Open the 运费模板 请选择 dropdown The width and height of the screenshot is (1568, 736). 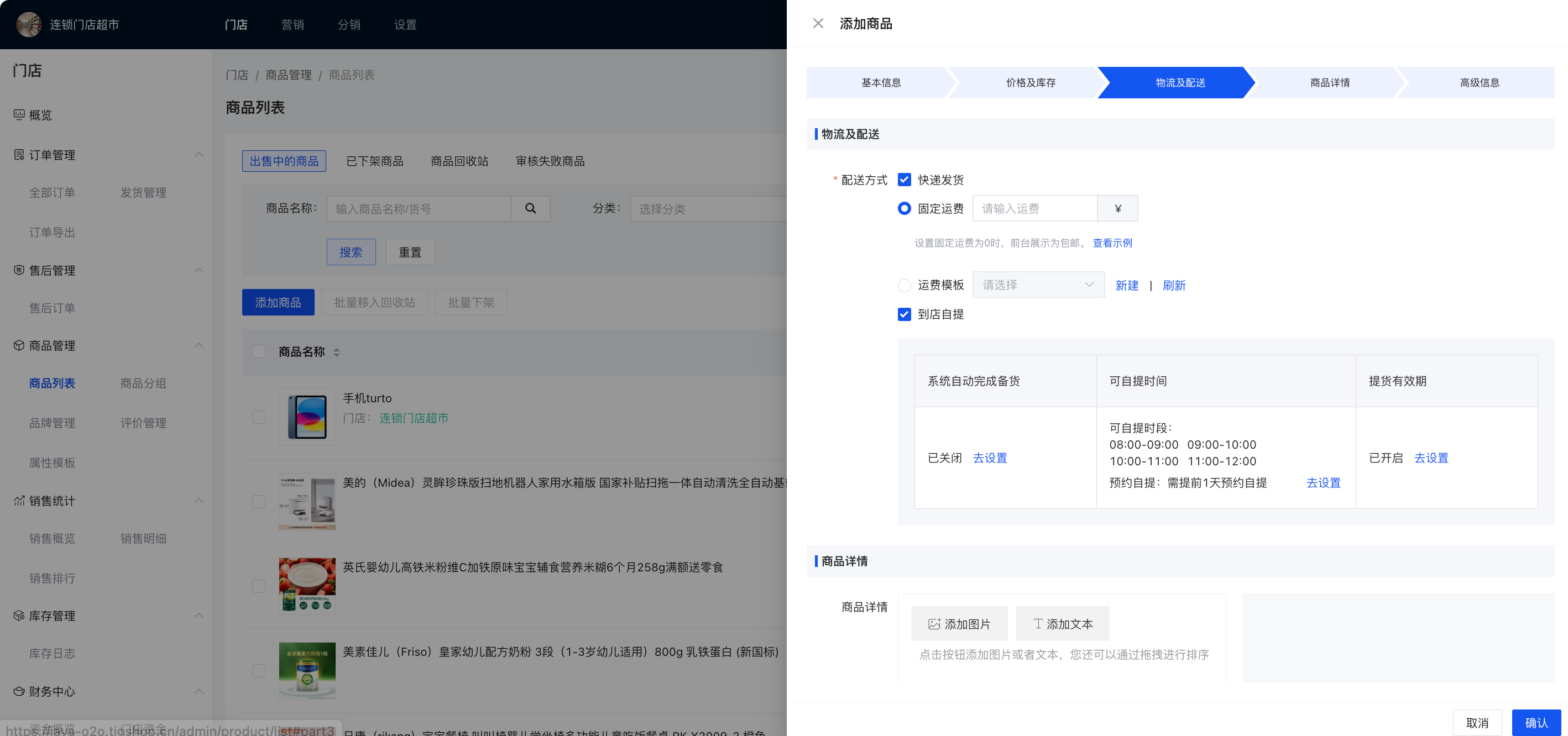coord(1038,285)
